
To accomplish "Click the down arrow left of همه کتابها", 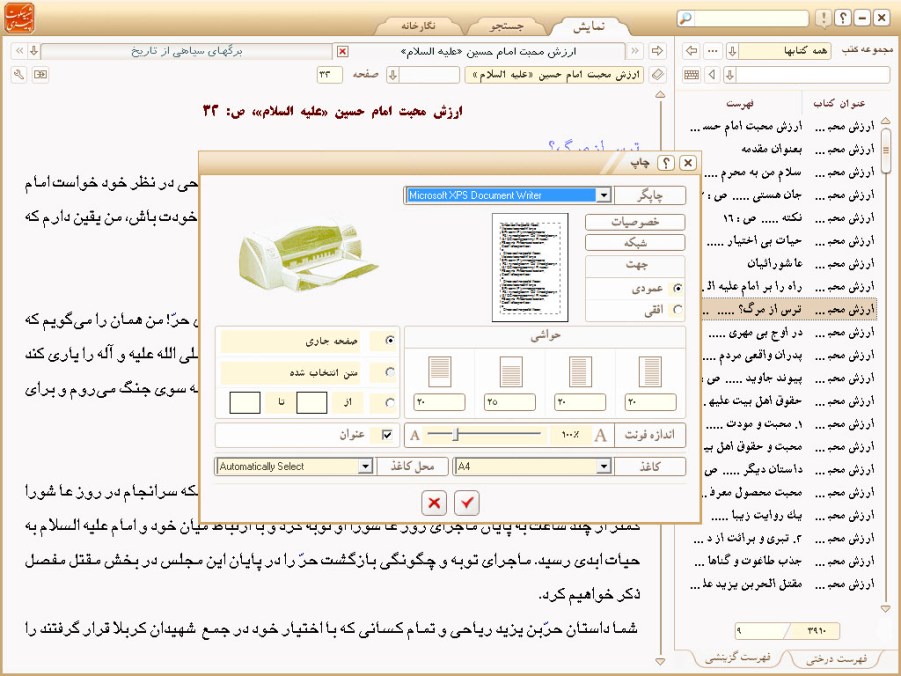I will coord(732,51).
